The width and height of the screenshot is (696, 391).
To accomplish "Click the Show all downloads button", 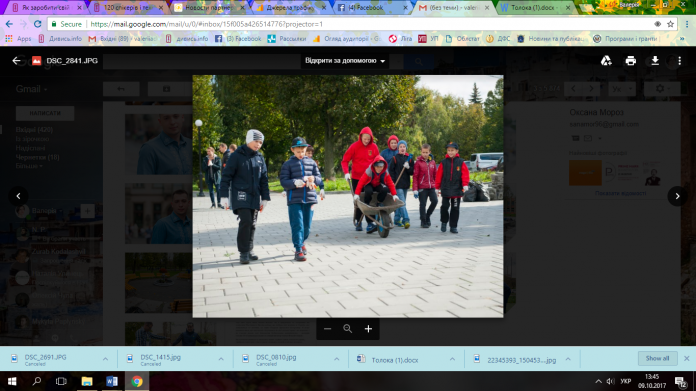I will (657, 358).
